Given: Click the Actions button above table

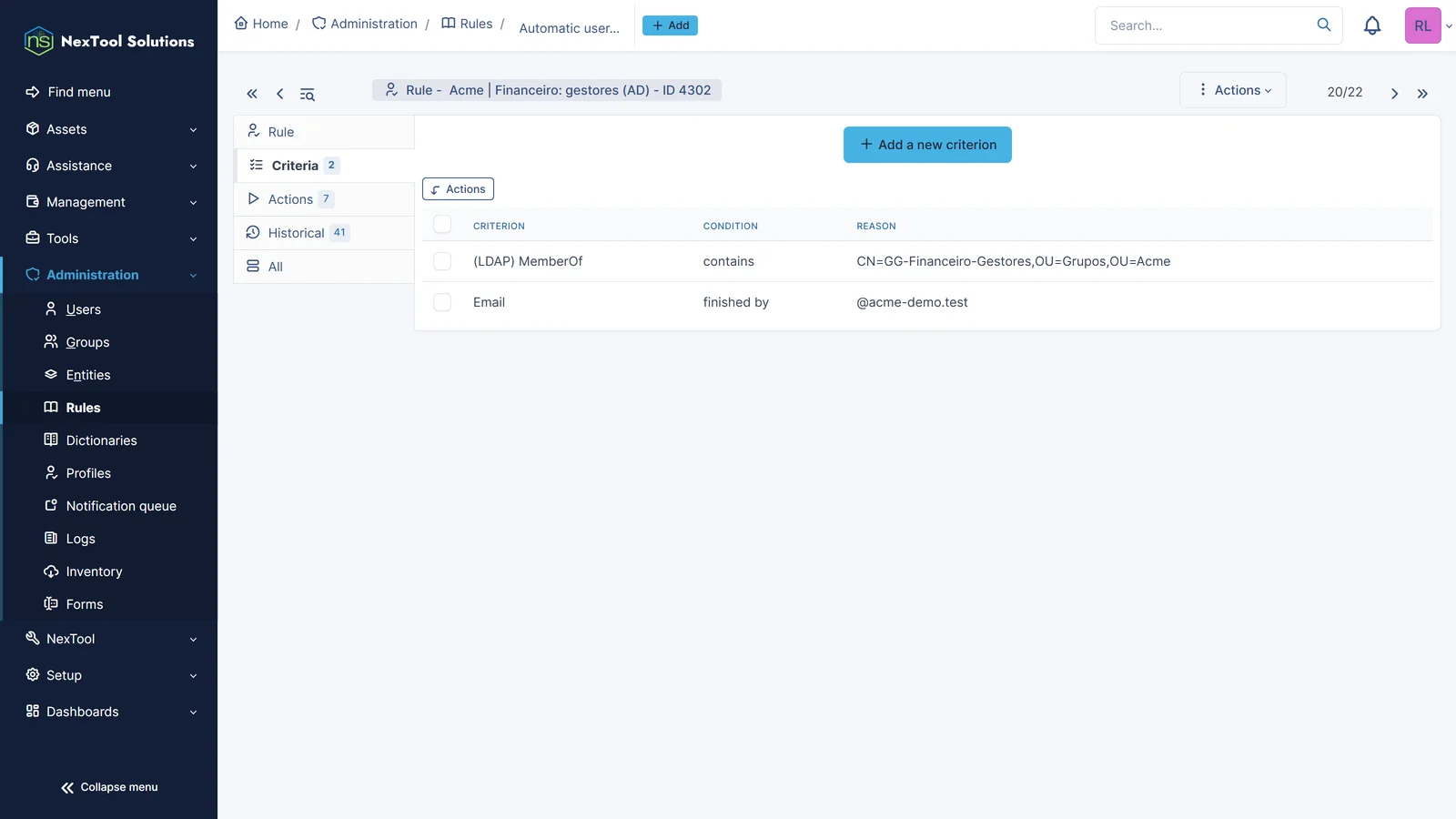Looking at the screenshot, I should [458, 189].
